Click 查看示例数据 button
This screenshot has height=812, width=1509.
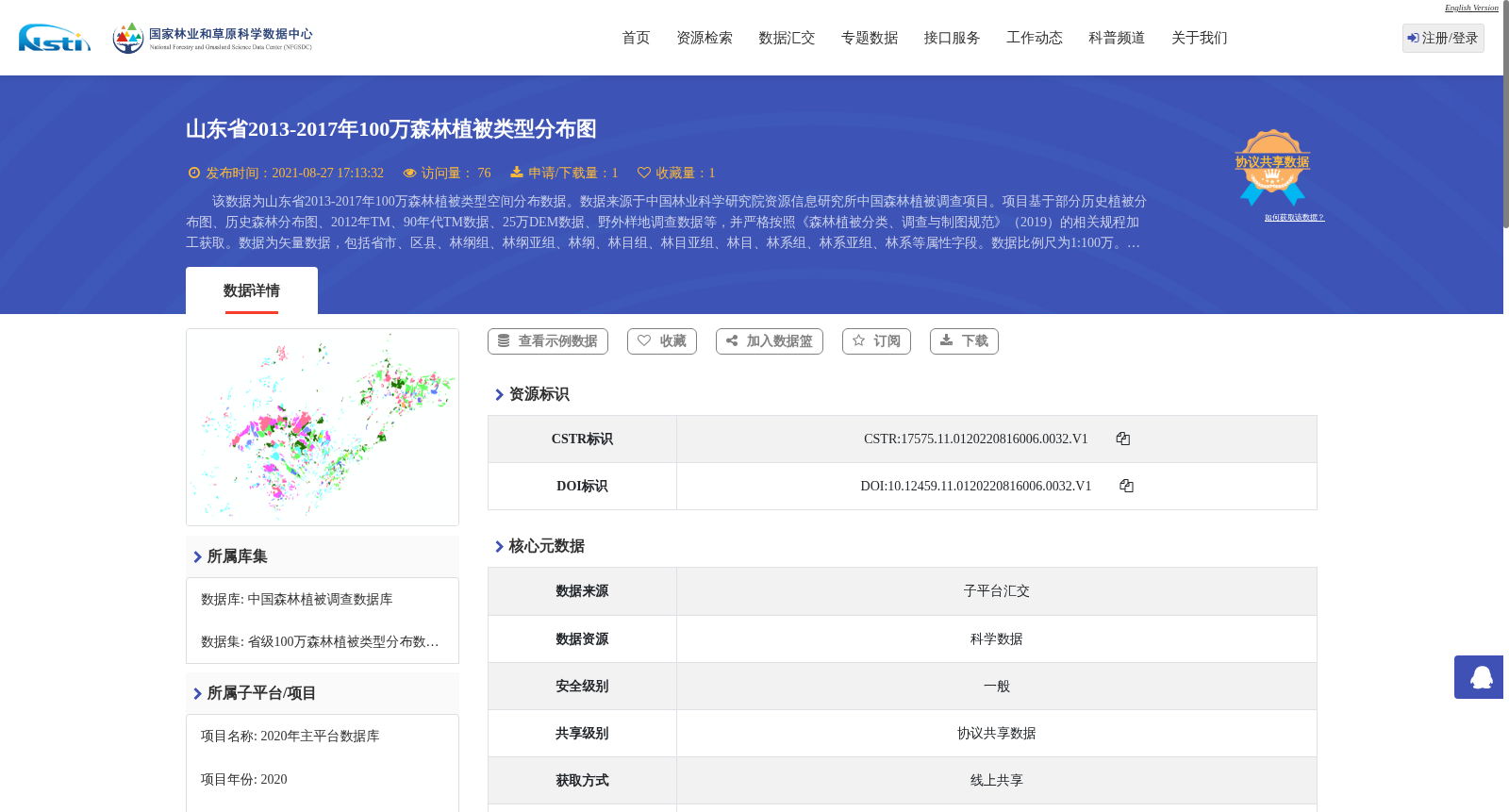tap(548, 341)
